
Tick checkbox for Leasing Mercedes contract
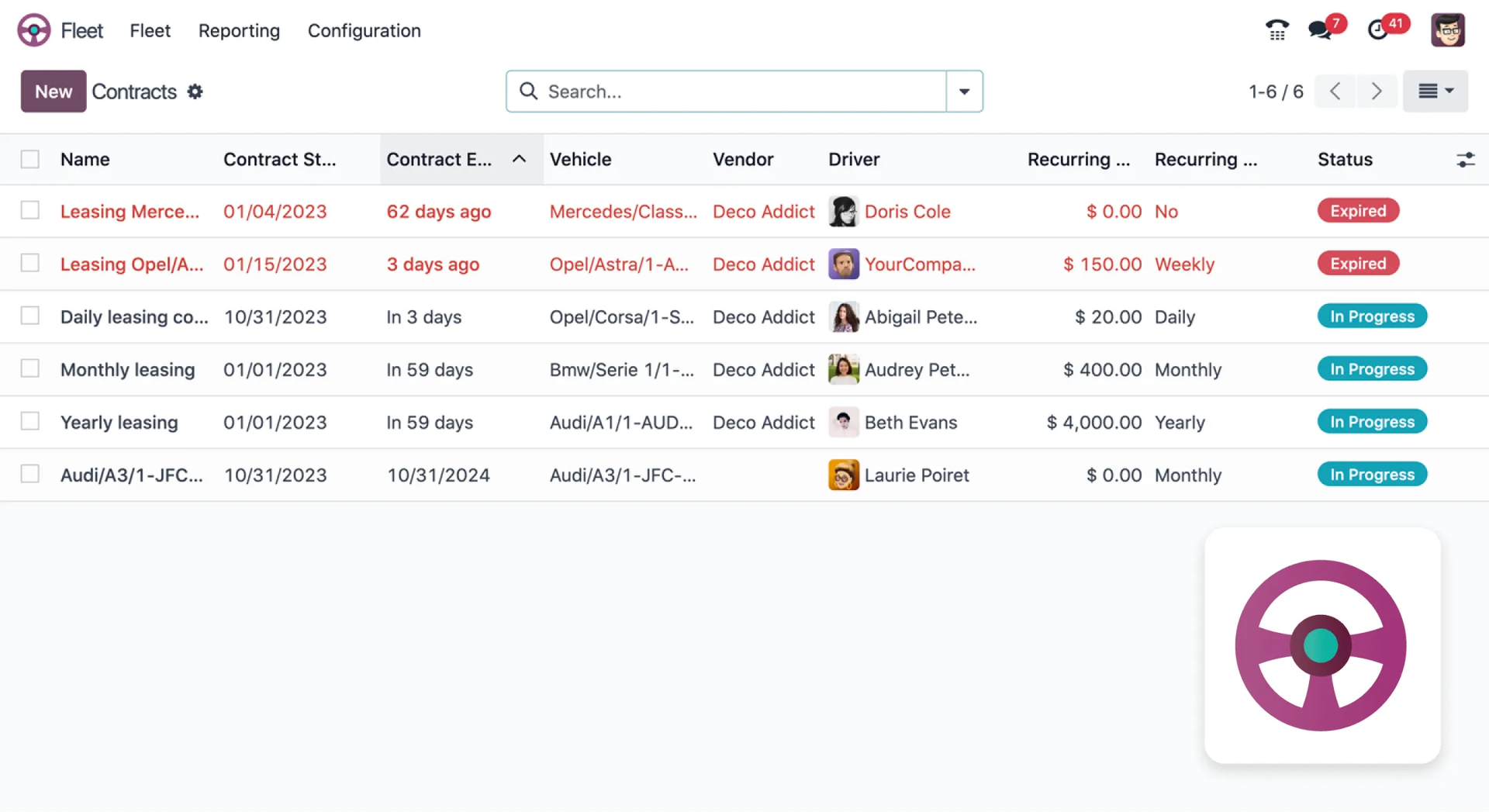tap(30, 211)
